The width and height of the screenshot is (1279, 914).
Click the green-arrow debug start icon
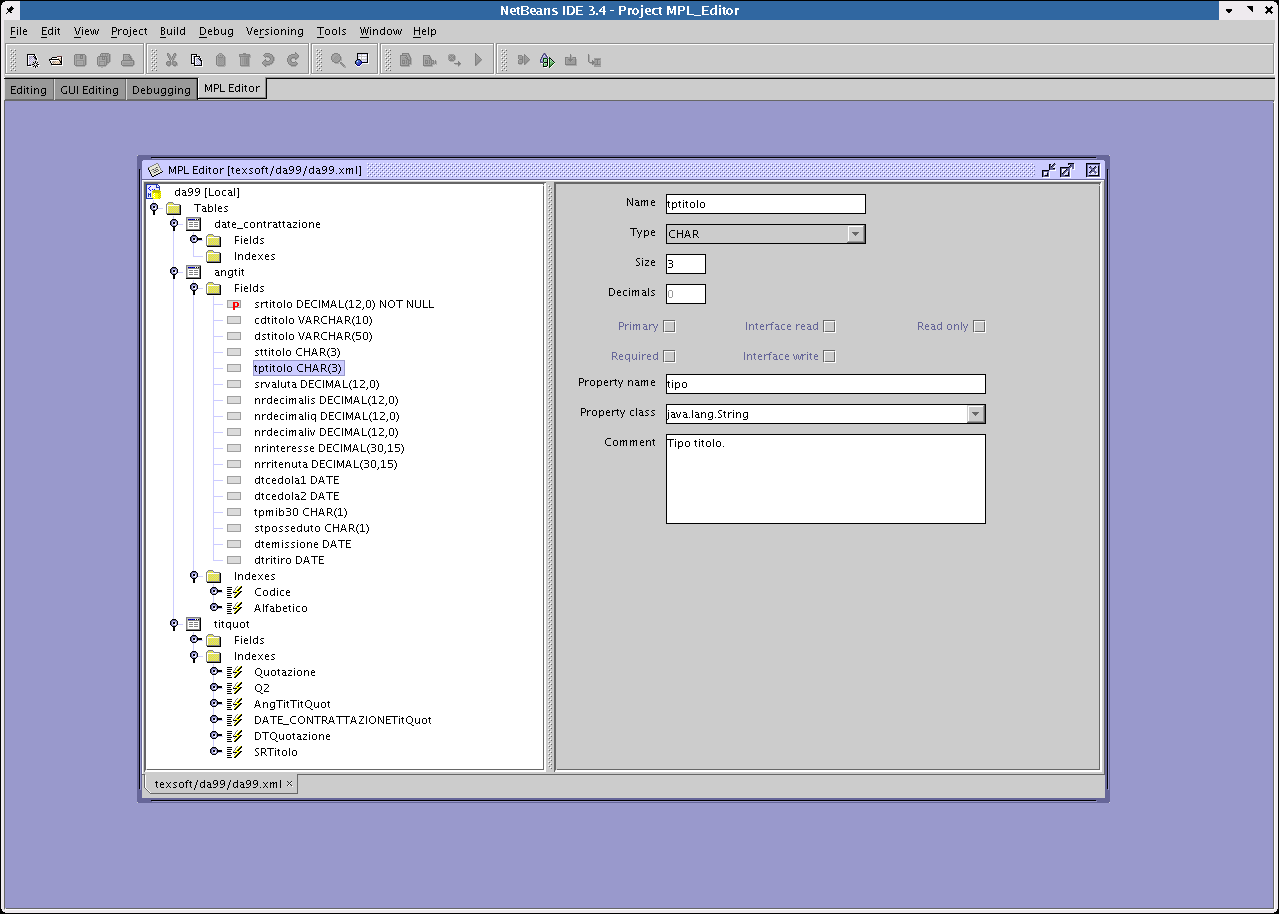547,60
